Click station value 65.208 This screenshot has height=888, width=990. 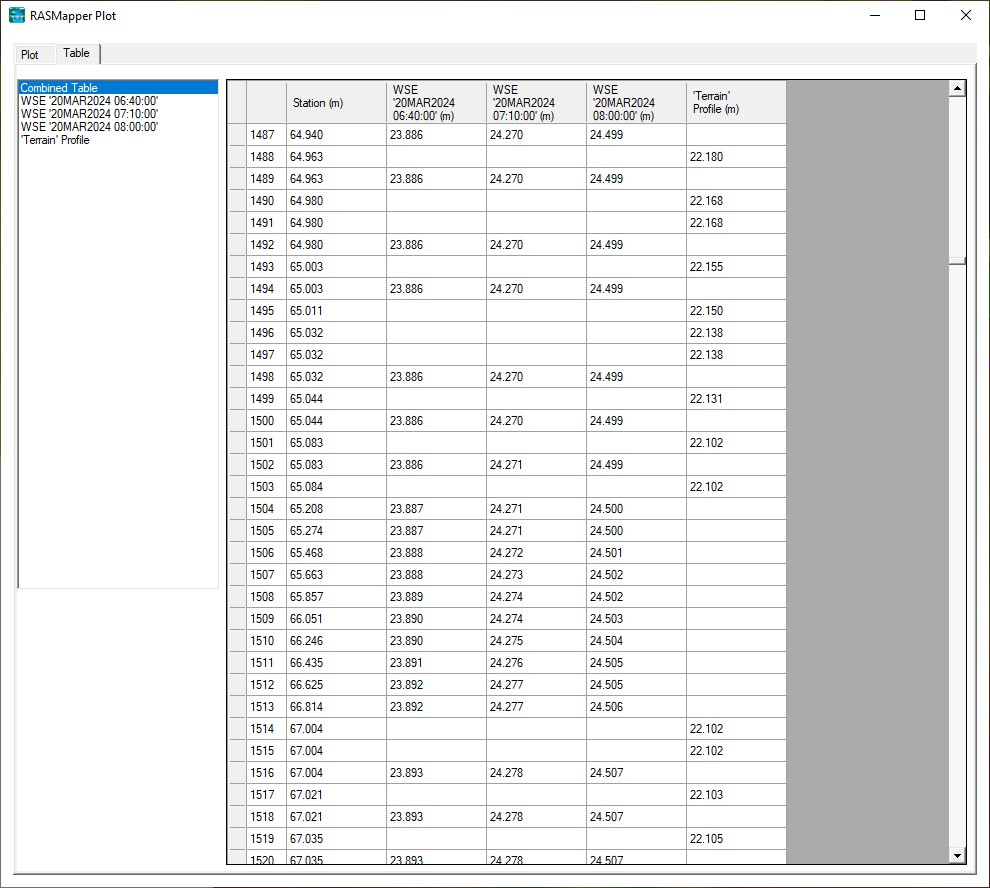336,508
